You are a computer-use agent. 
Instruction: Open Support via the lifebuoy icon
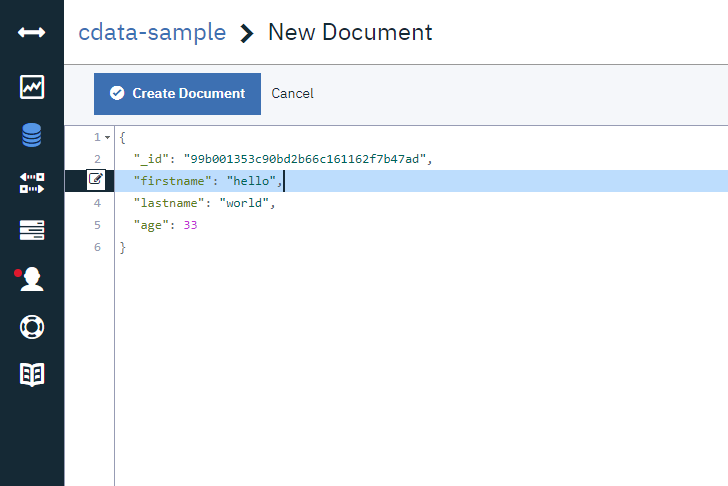click(x=32, y=327)
